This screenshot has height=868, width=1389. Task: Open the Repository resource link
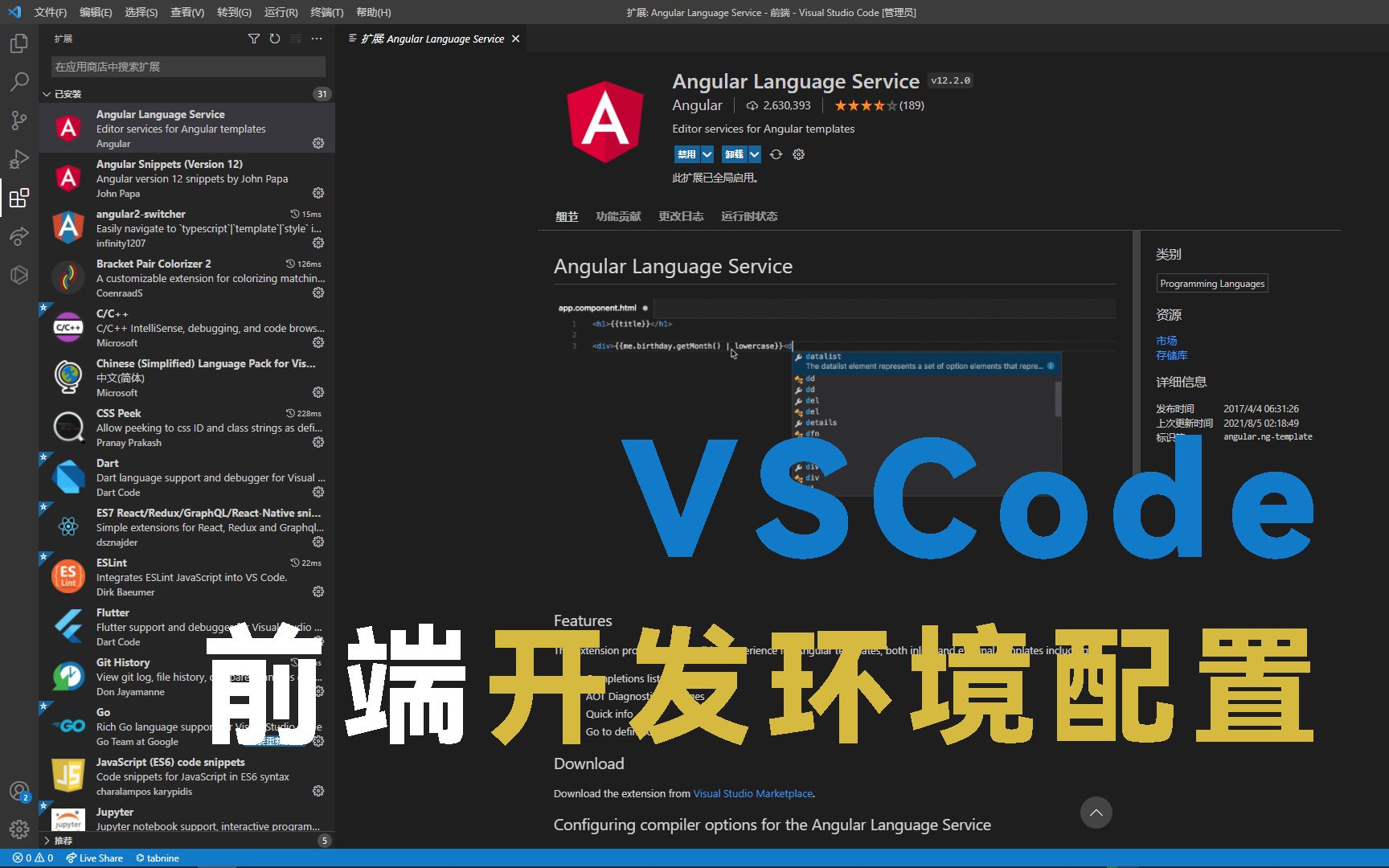[1172, 355]
